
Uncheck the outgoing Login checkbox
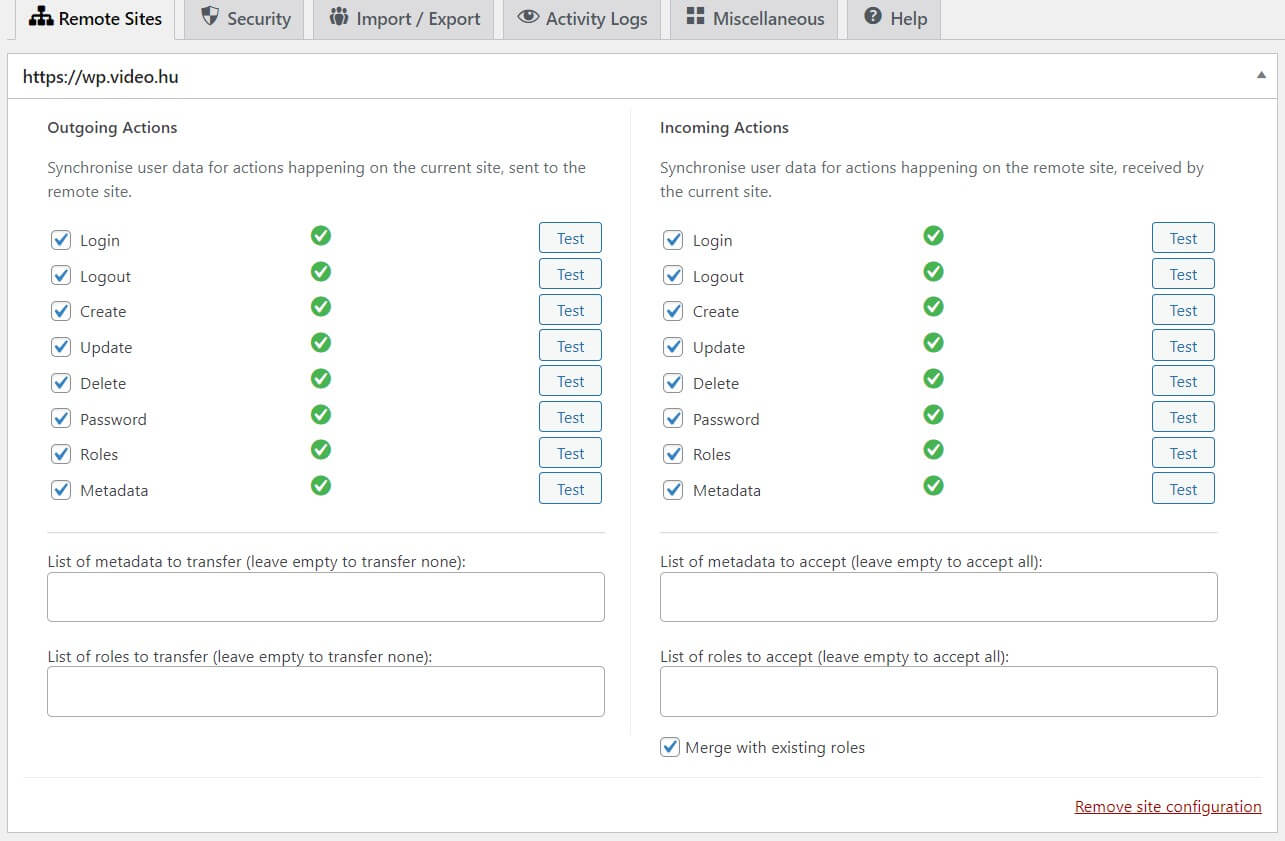point(61,240)
